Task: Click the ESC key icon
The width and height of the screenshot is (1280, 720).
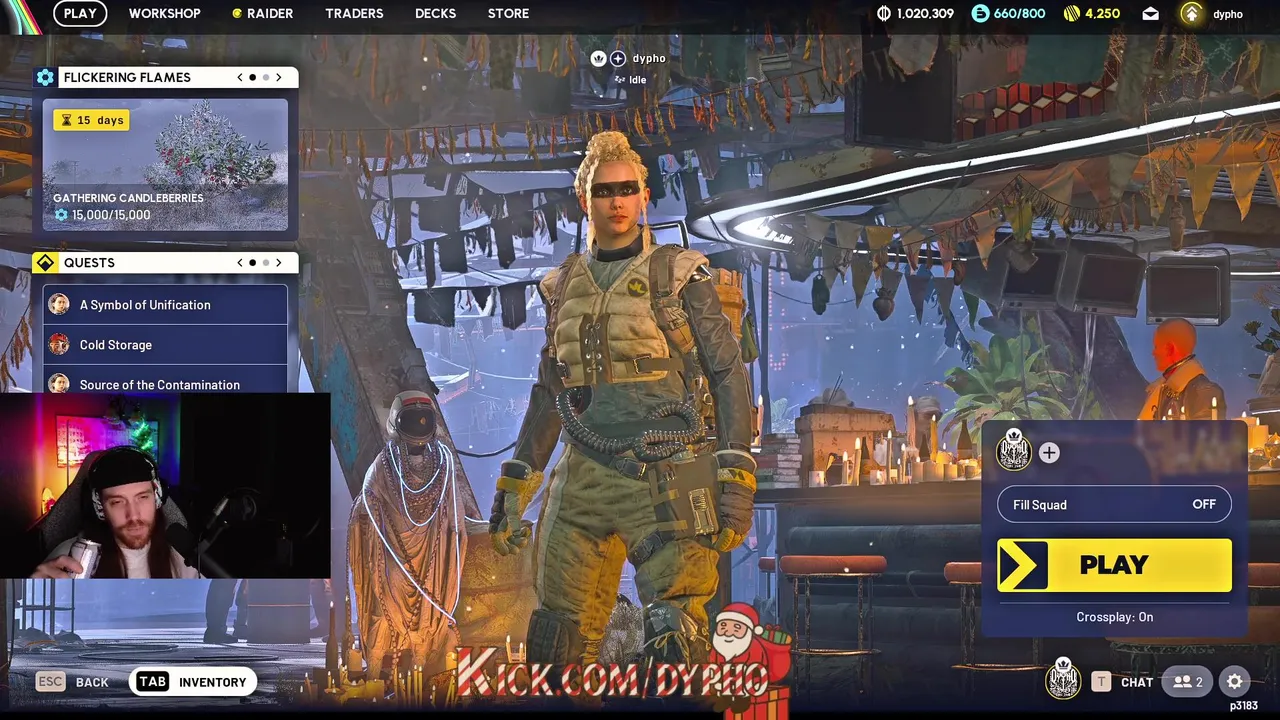Action: [50, 681]
